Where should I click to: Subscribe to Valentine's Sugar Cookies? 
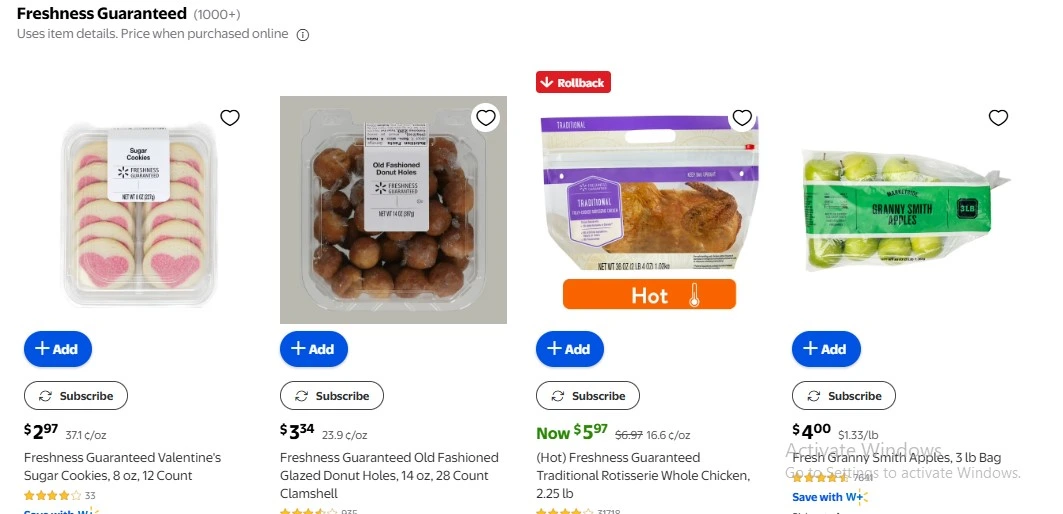point(76,396)
